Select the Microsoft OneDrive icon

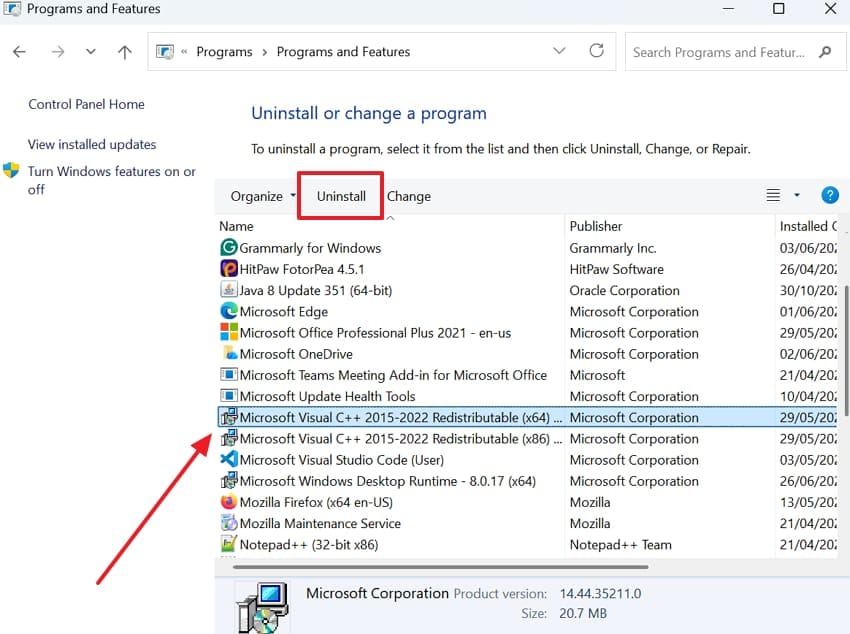[x=230, y=353]
